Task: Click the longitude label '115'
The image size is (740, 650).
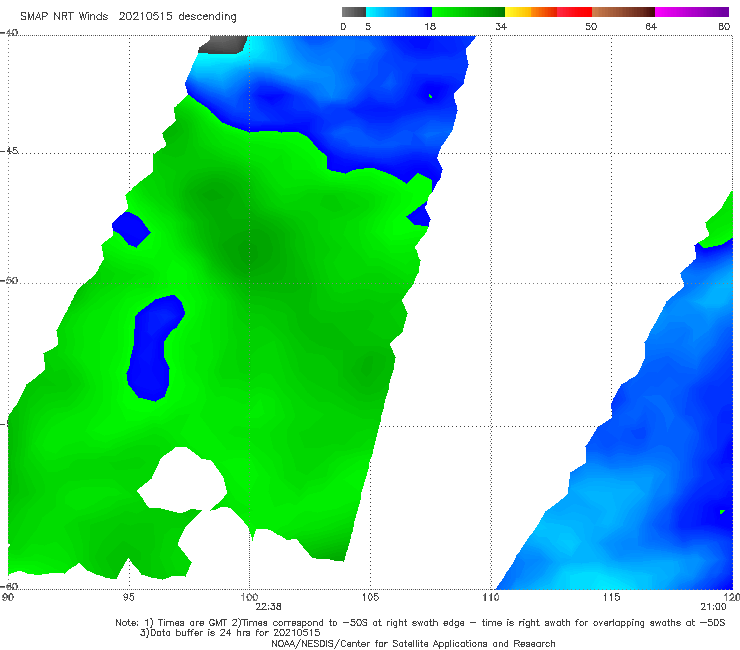Action: tap(612, 597)
